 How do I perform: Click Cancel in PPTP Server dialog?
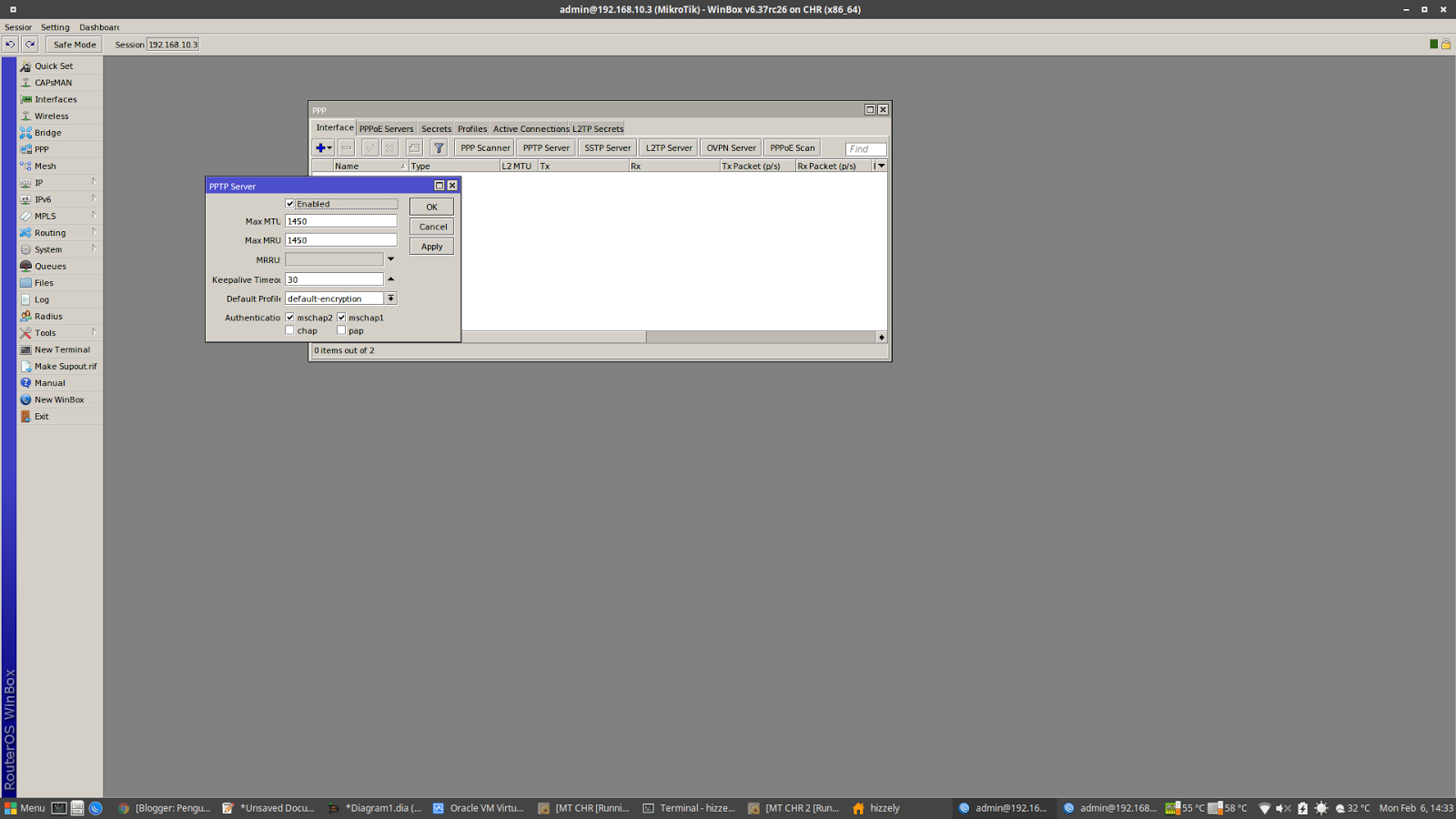431,227
